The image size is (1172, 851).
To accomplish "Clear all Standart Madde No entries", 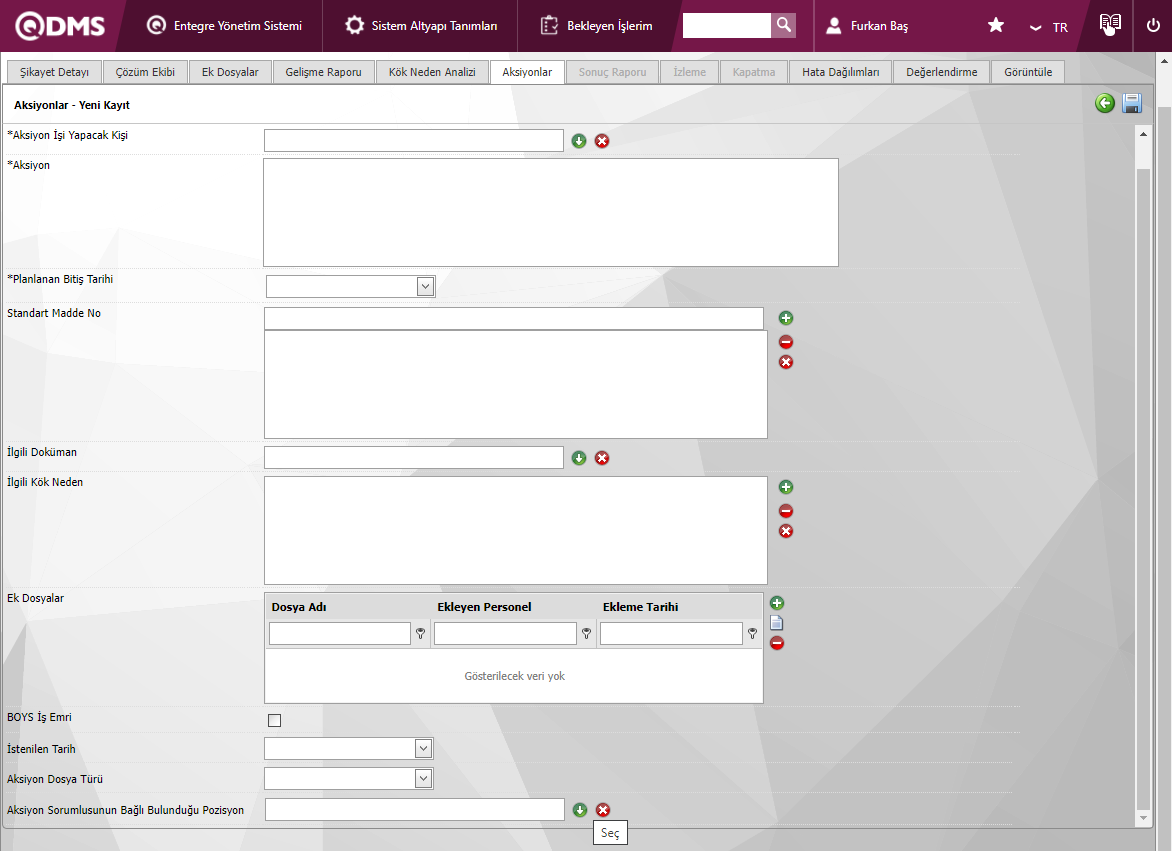I will pyautogui.click(x=786, y=362).
